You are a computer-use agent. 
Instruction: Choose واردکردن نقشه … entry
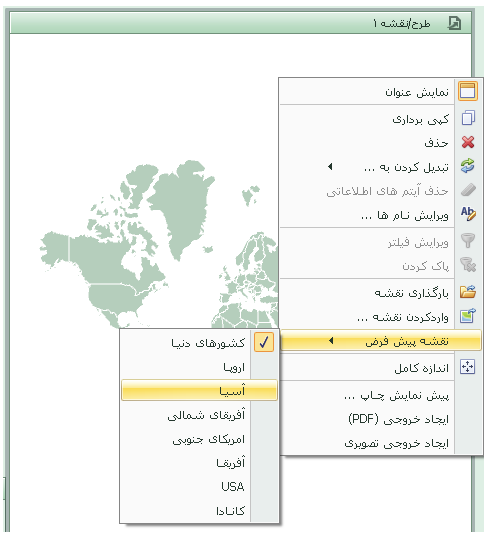380,317
